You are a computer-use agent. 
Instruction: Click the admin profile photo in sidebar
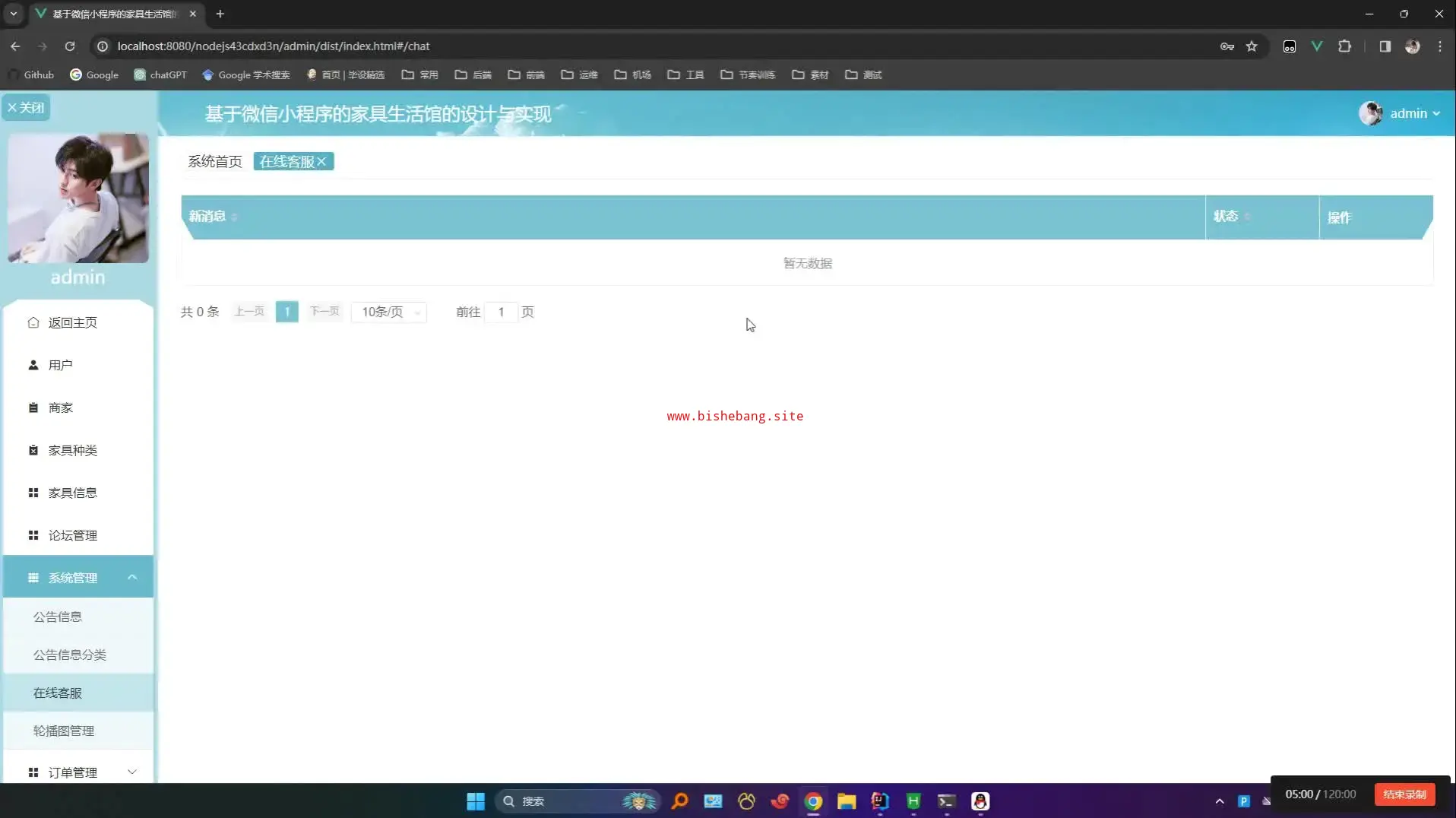[x=78, y=198]
